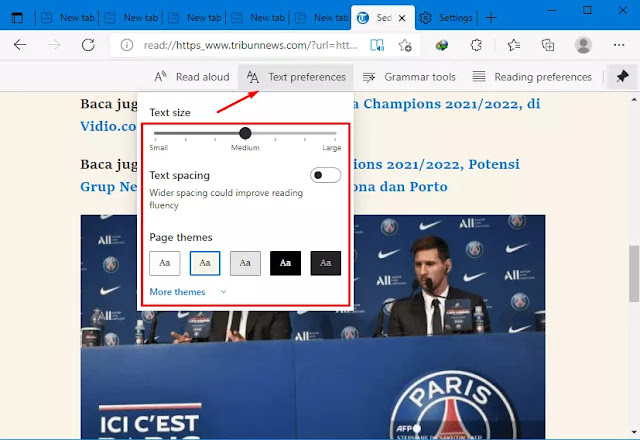The height and width of the screenshot is (440, 640).
Task: Open the vertical tabs panel icon
Action: (17, 18)
